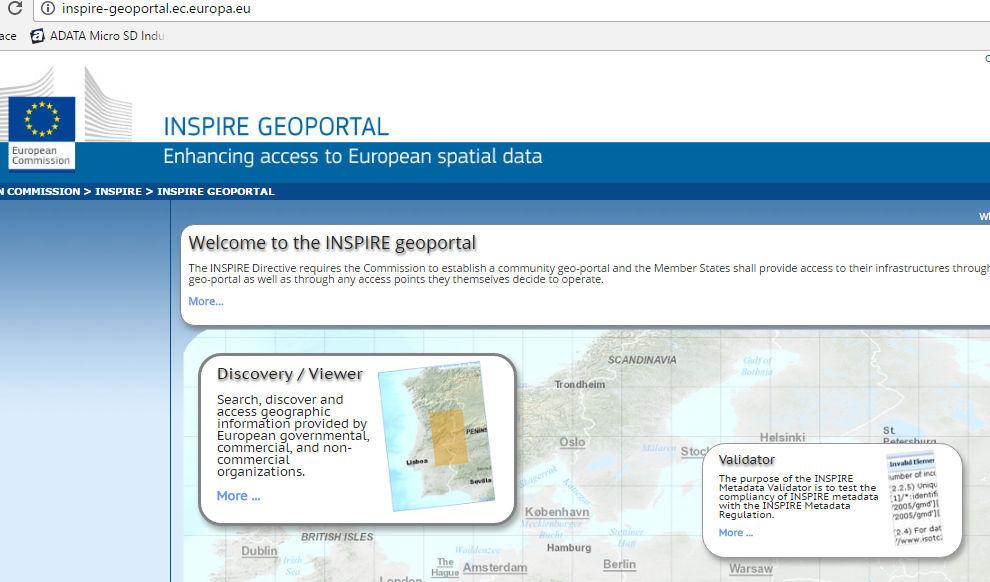Click Oslo label on the map
Screen dimensions: 990x582
click(572, 442)
